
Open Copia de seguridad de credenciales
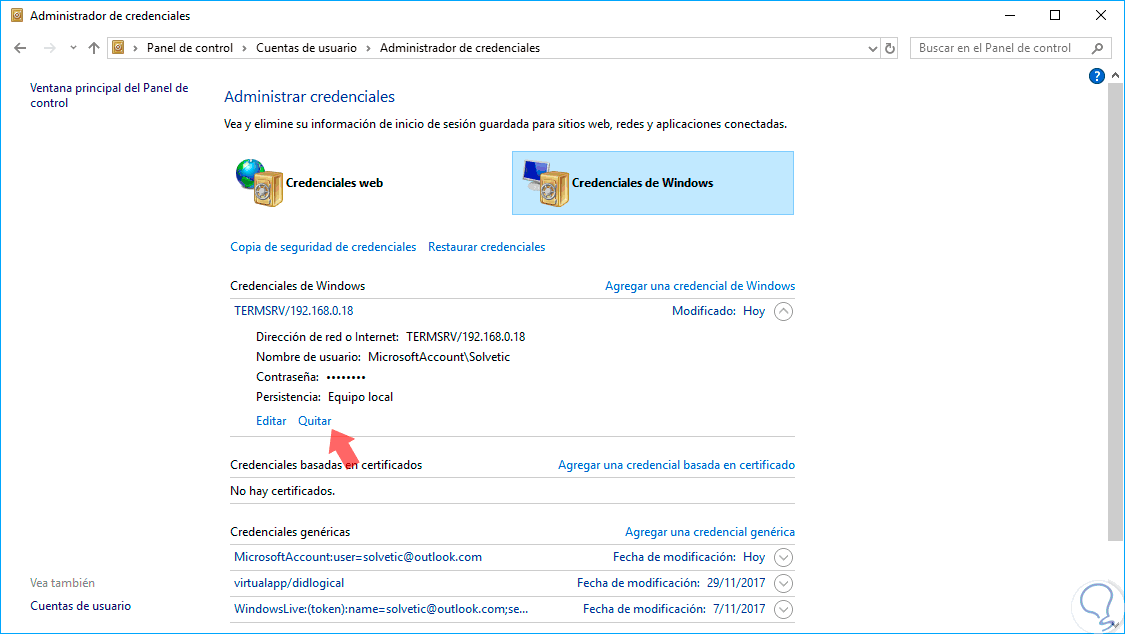pos(323,247)
